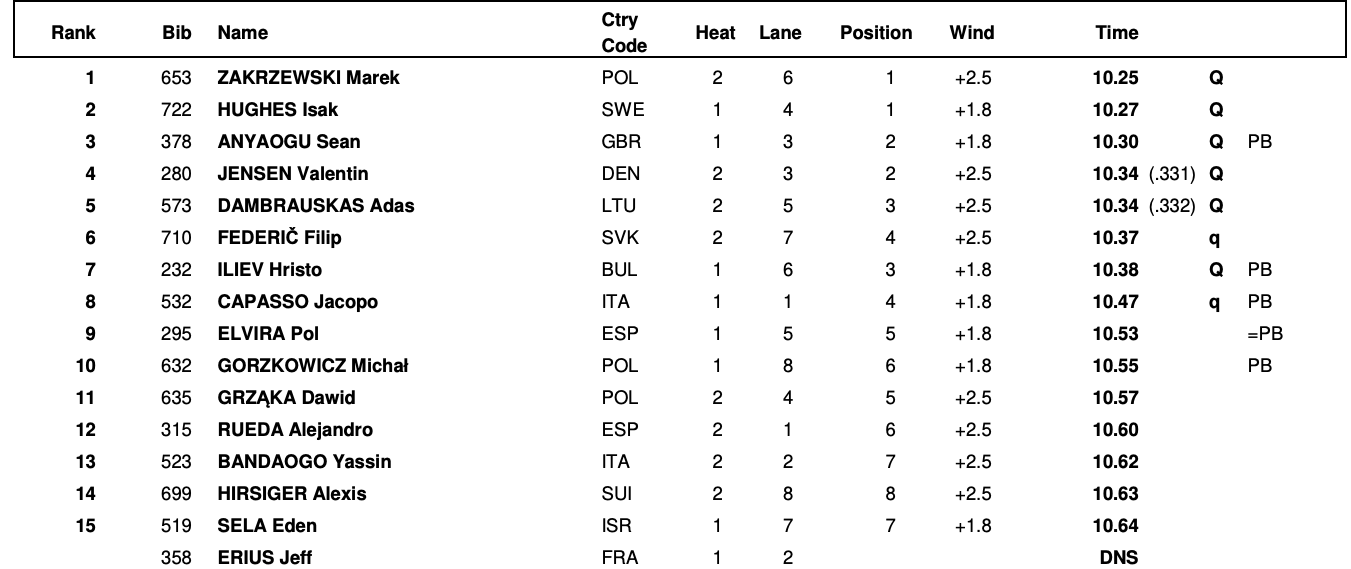Click the name ANYAOGU Sean
Image resolution: width=1351 pixels, height=569 pixels.
tap(289, 142)
